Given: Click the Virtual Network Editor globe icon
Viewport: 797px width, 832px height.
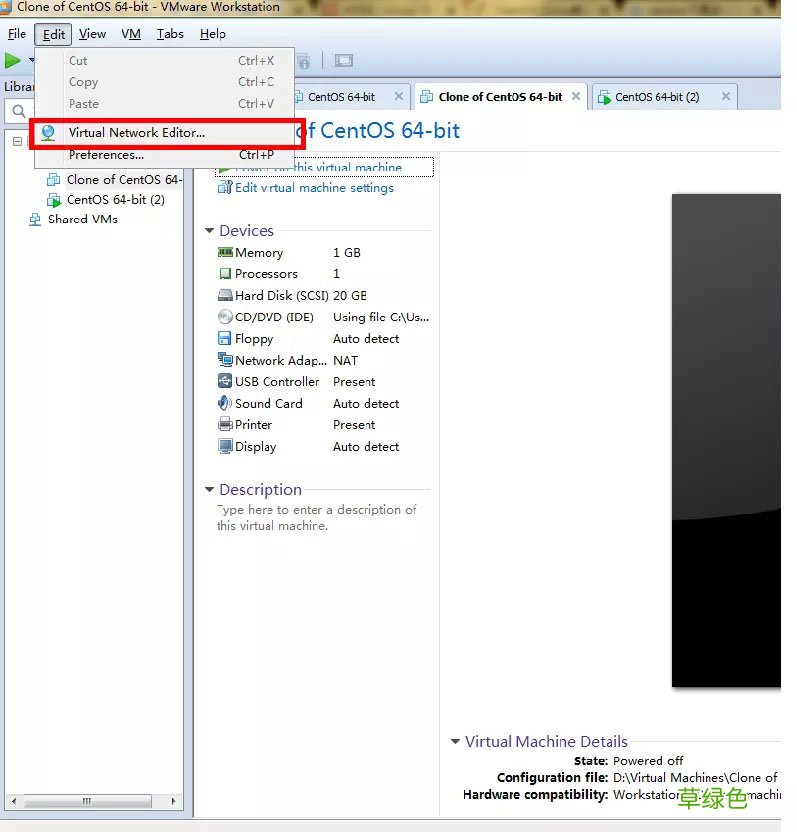Looking at the screenshot, I should coord(48,133).
